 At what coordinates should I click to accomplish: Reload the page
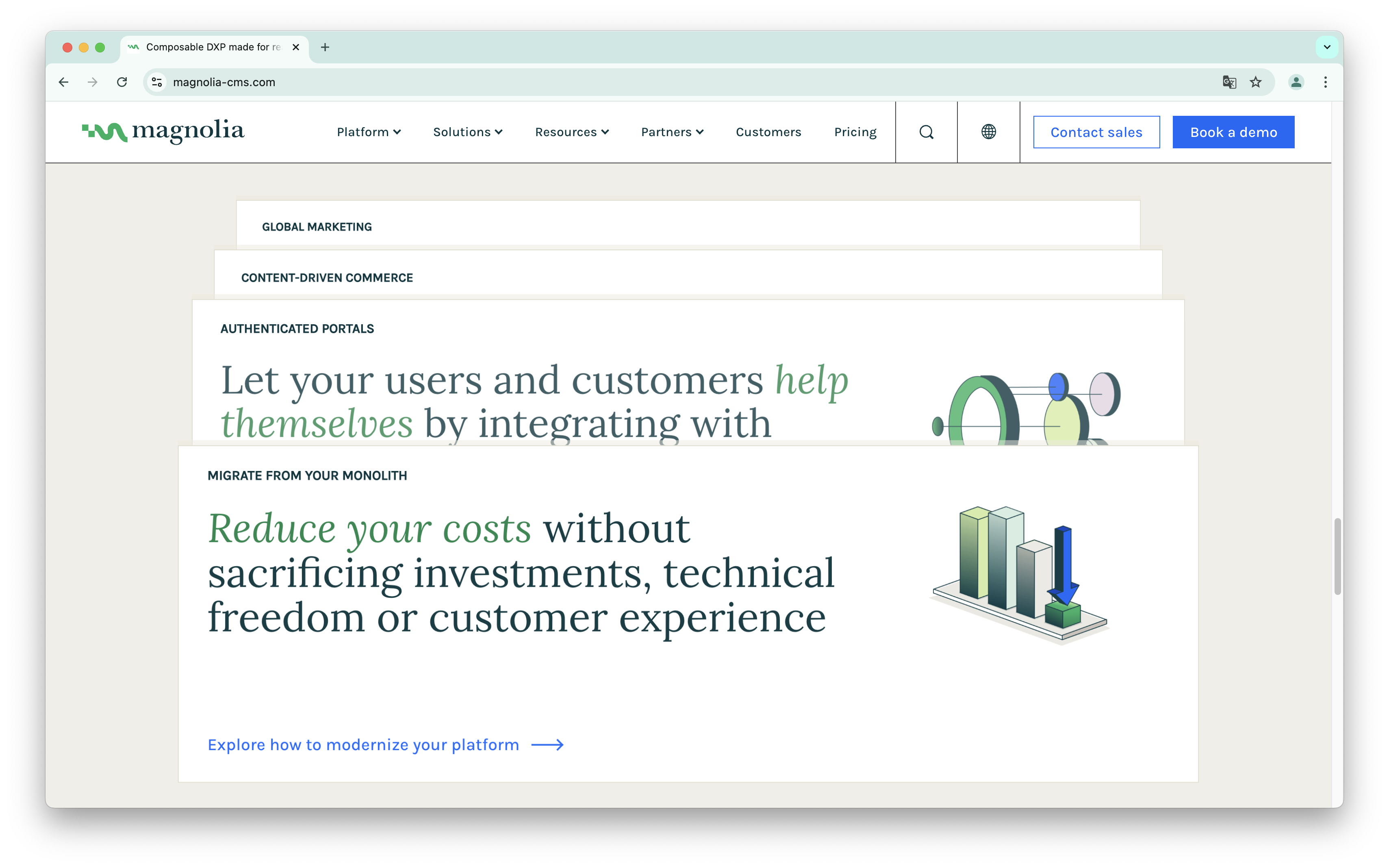[x=122, y=82]
